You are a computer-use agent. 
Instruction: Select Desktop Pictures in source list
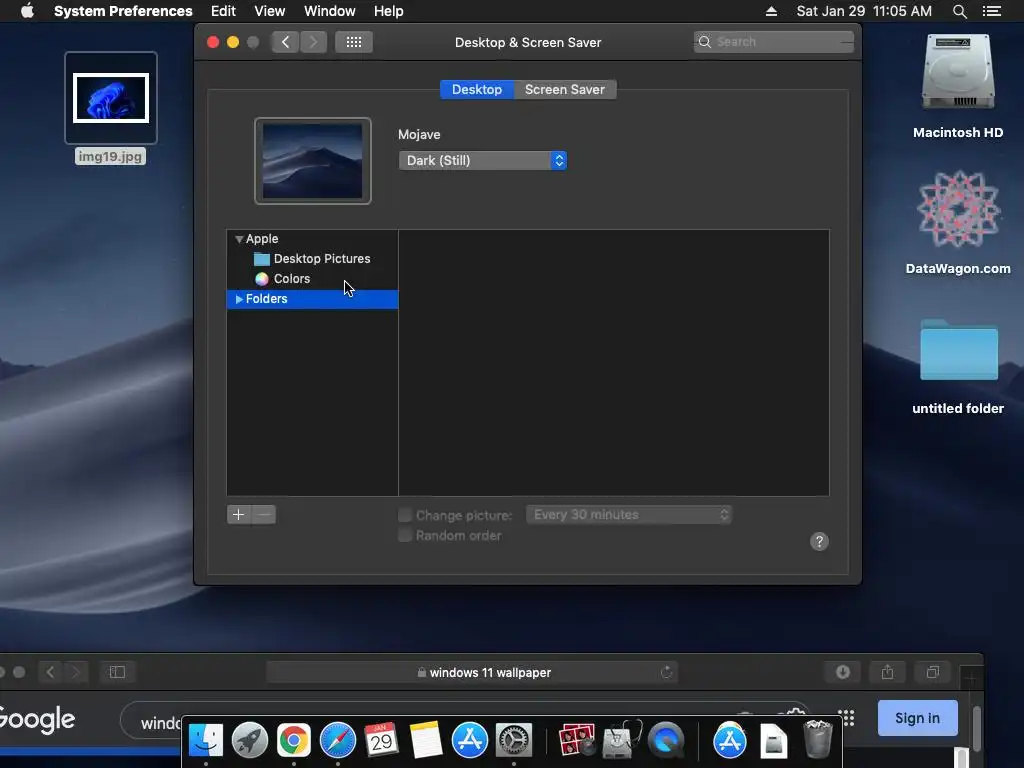point(312,259)
